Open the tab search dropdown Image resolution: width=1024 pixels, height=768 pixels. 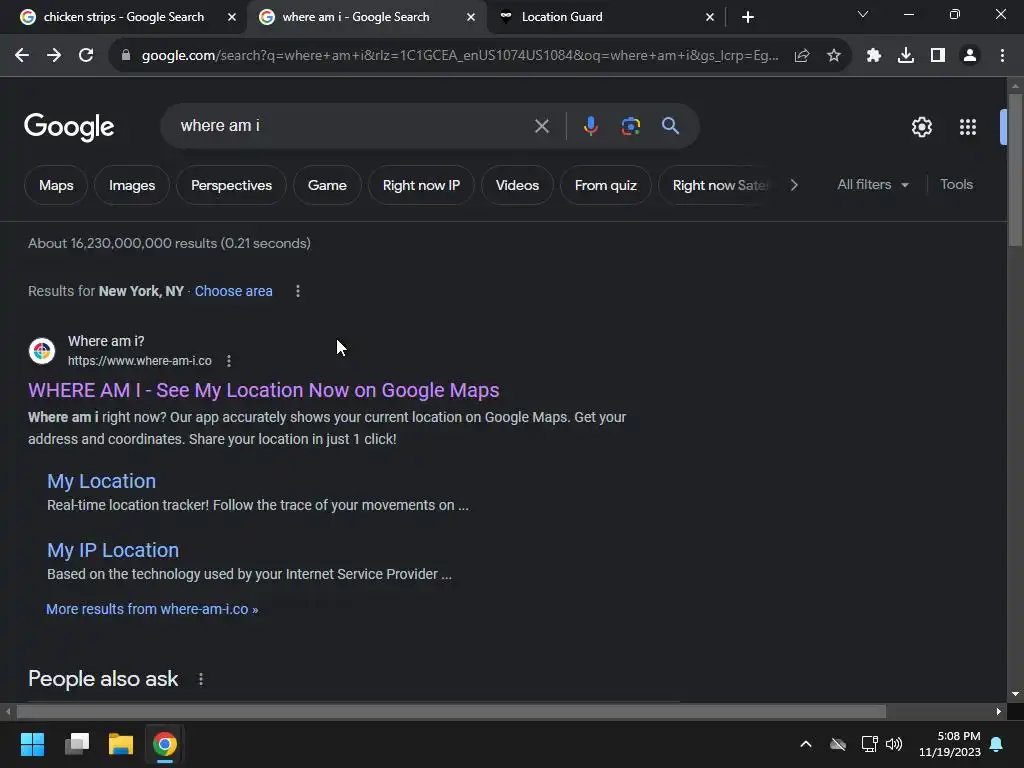pyautogui.click(x=863, y=14)
